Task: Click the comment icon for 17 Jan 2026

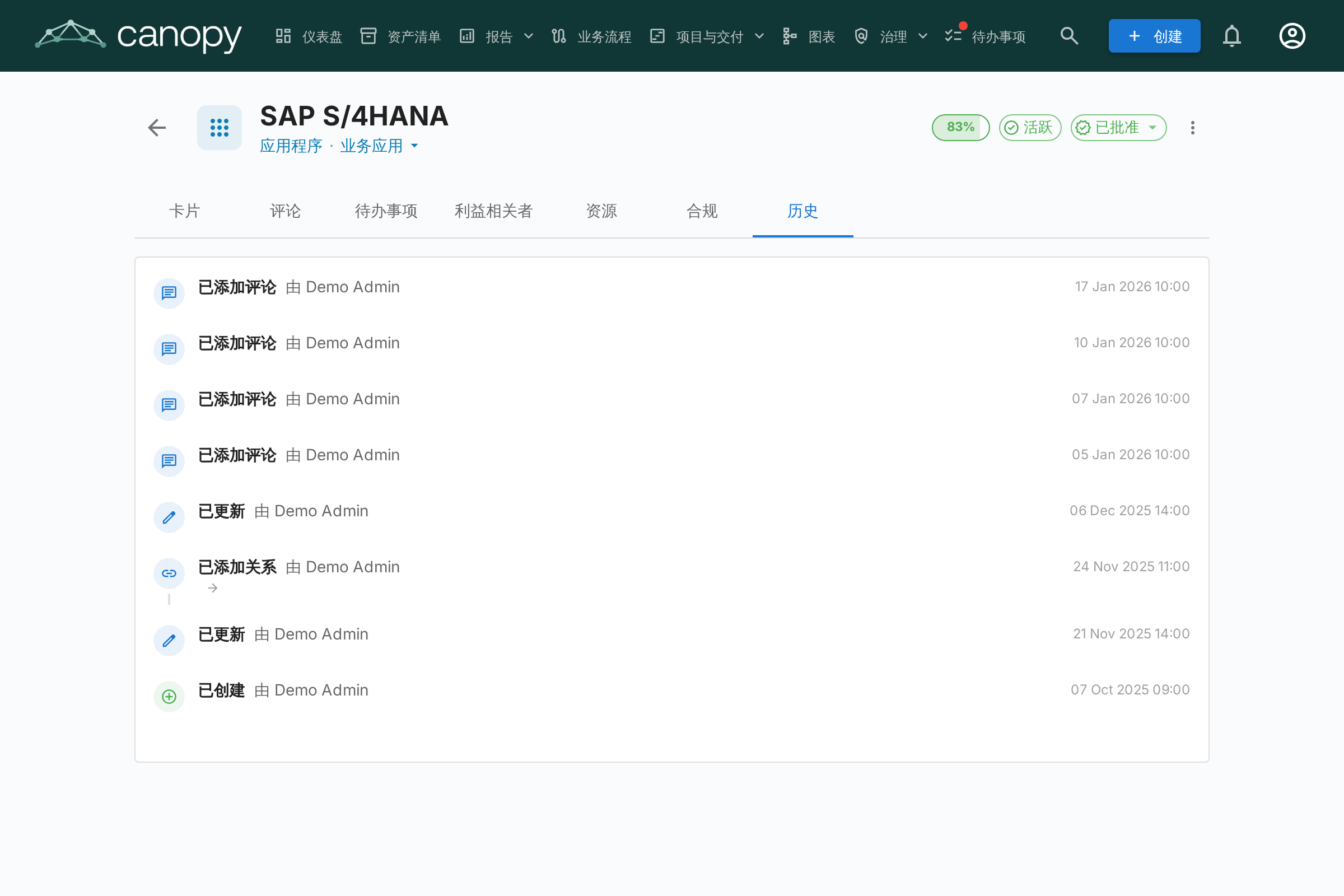Action: [169, 293]
